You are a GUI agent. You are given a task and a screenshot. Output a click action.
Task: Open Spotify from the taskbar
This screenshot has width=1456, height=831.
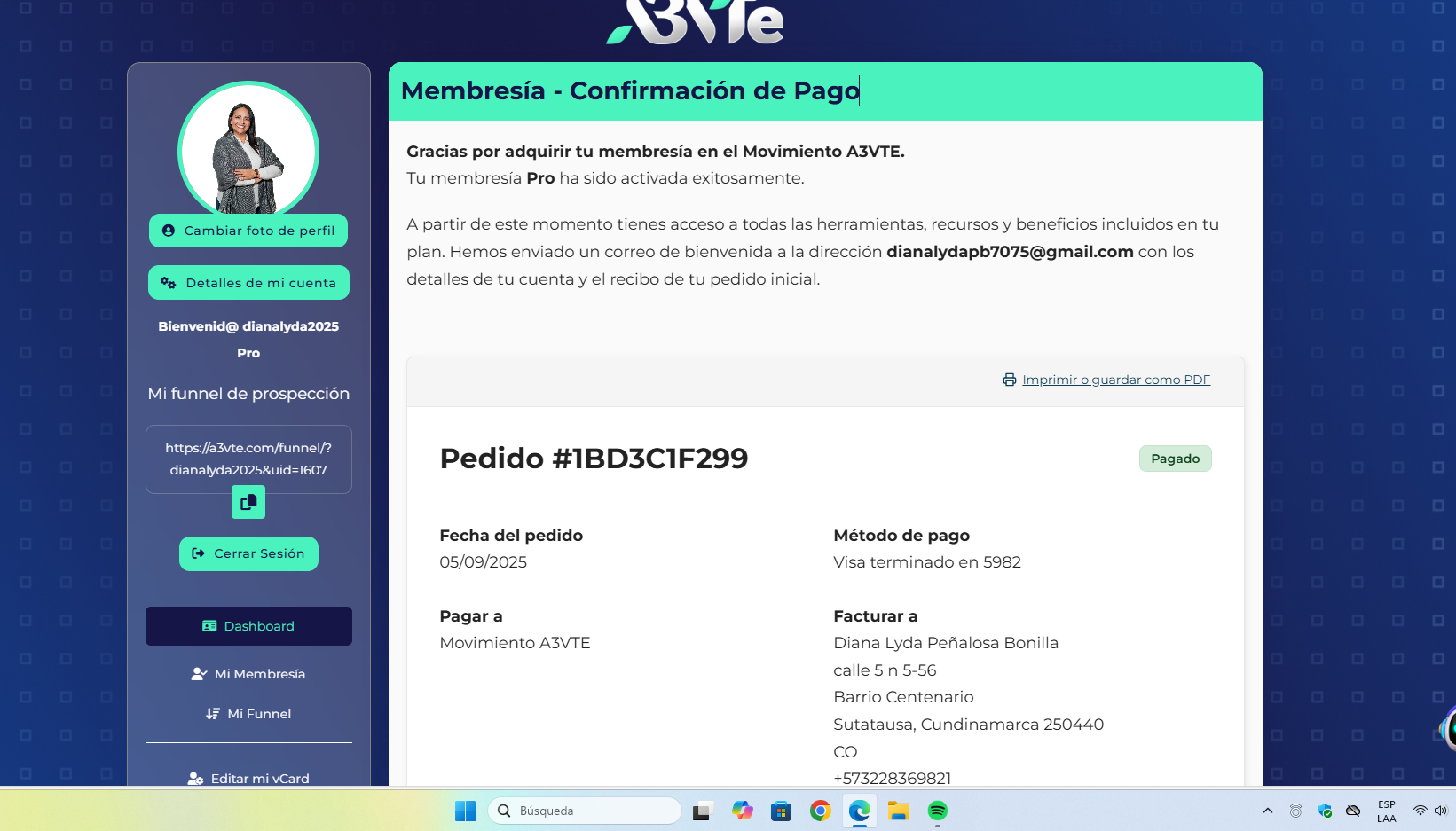(x=938, y=811)
